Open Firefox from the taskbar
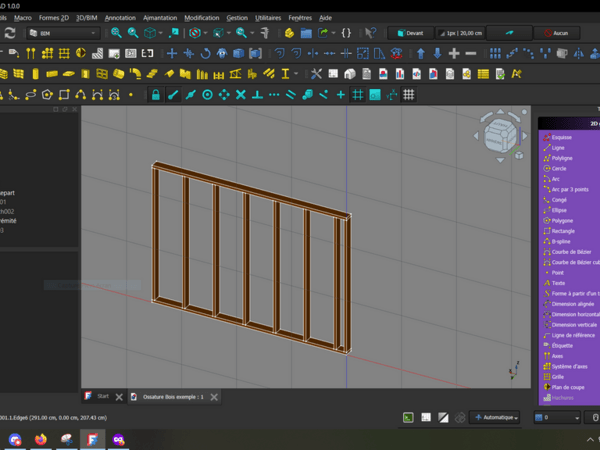Screen dimensions: 600x450 (41, 439)
